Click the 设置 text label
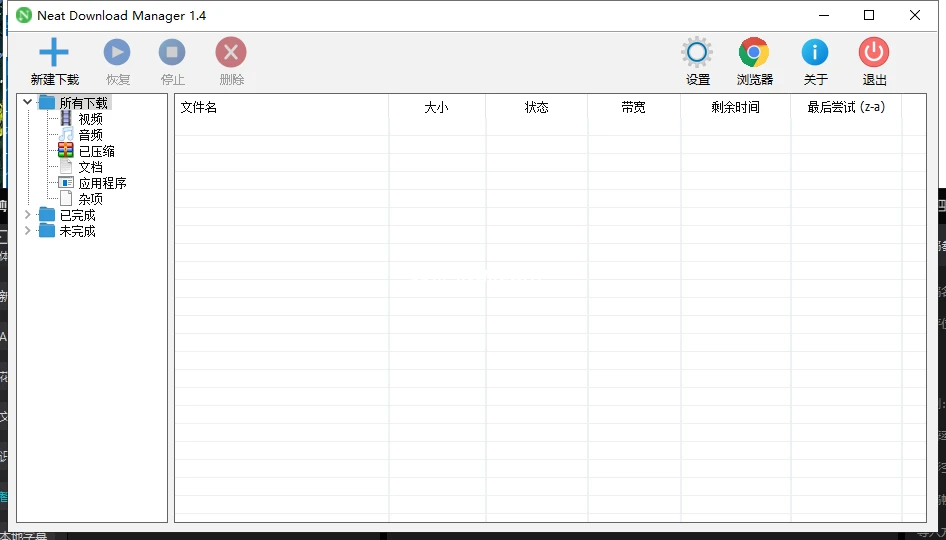 (x=698, y=80)
